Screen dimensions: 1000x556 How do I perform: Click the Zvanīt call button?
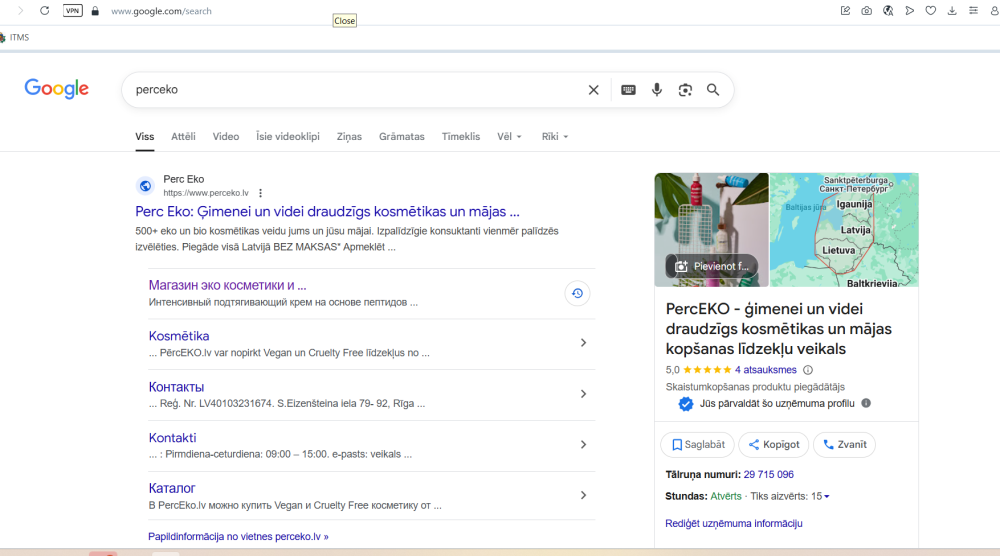point(844,445)
